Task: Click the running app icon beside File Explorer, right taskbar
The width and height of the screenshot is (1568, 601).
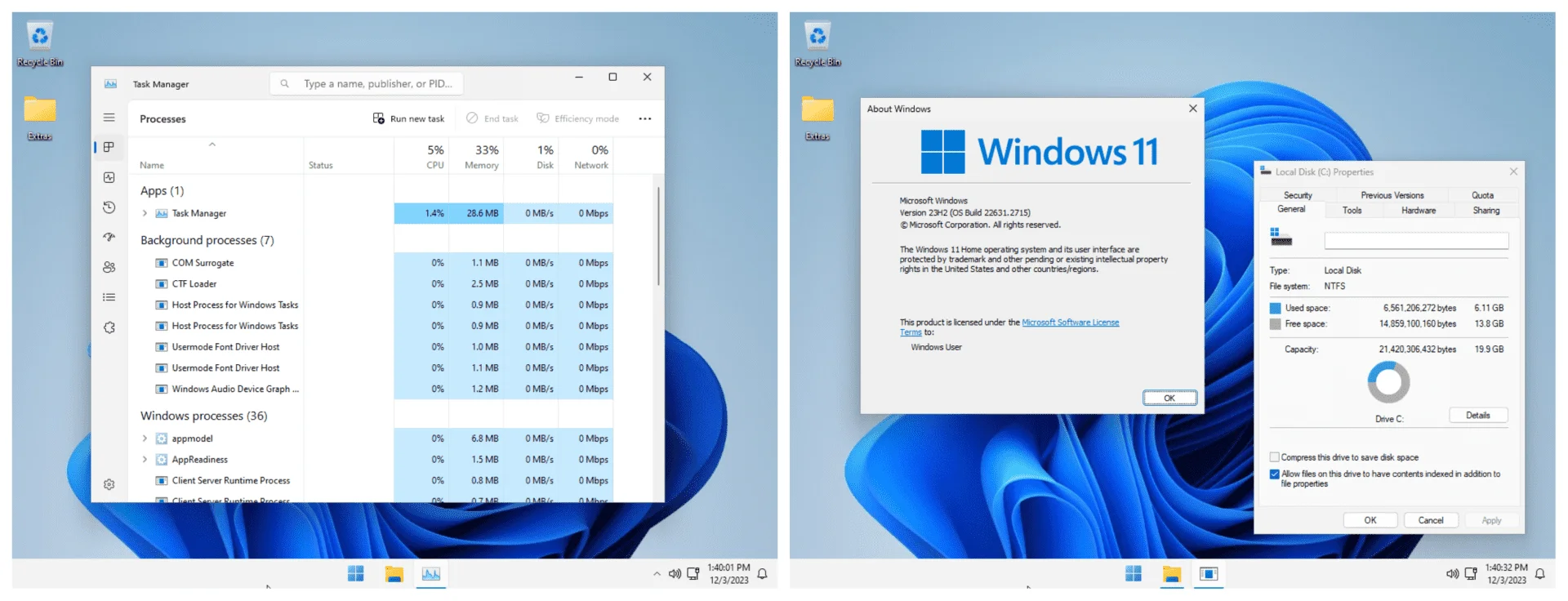Action: pos(1209,574)
